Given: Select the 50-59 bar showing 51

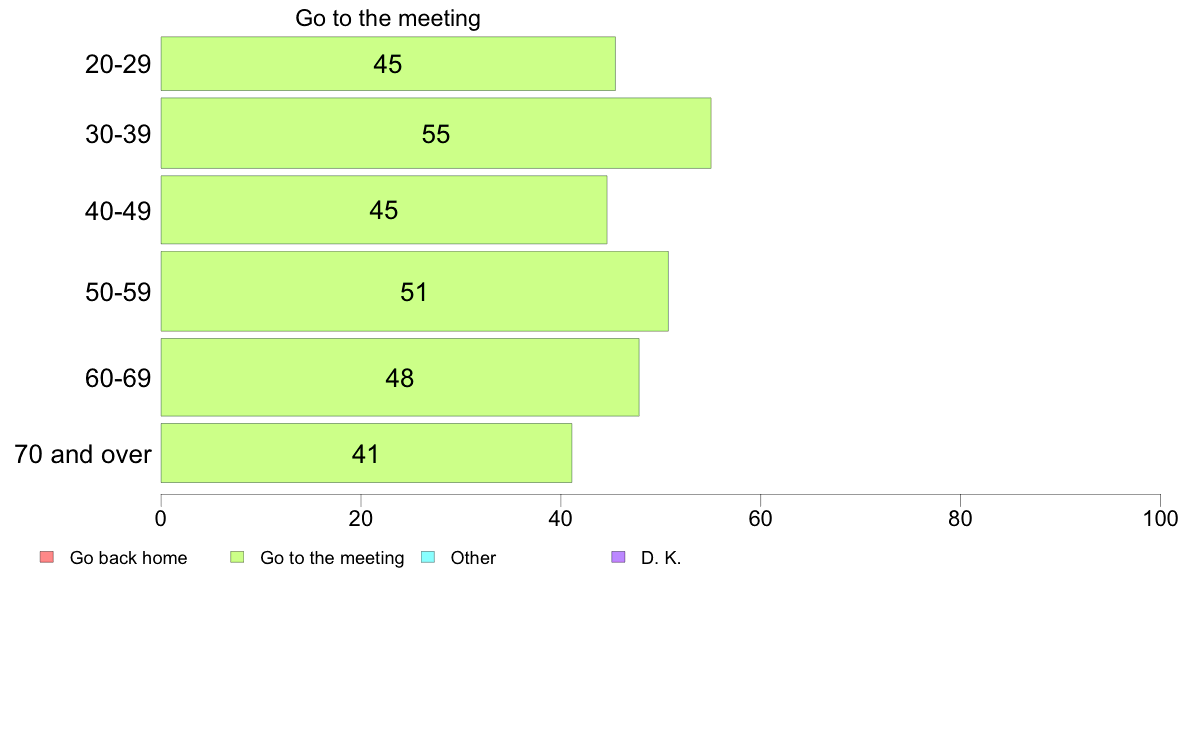Looking at the screenshot, I should [414, 292].
